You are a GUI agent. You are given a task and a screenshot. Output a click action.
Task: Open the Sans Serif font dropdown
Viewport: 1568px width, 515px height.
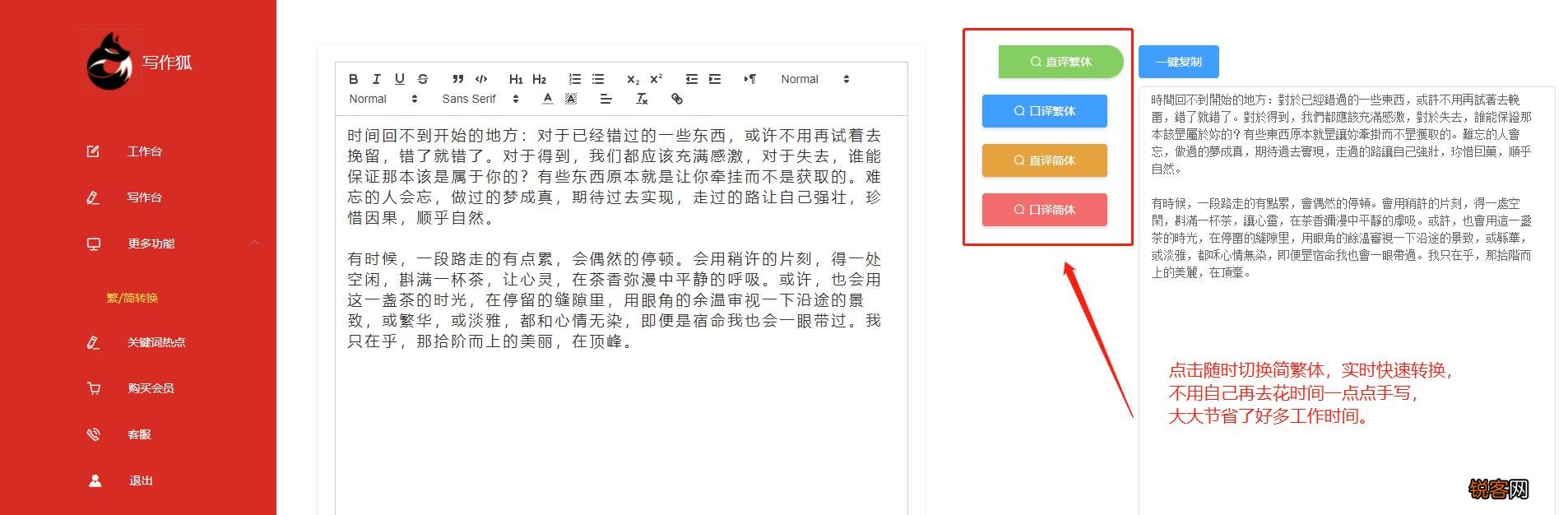480,99
